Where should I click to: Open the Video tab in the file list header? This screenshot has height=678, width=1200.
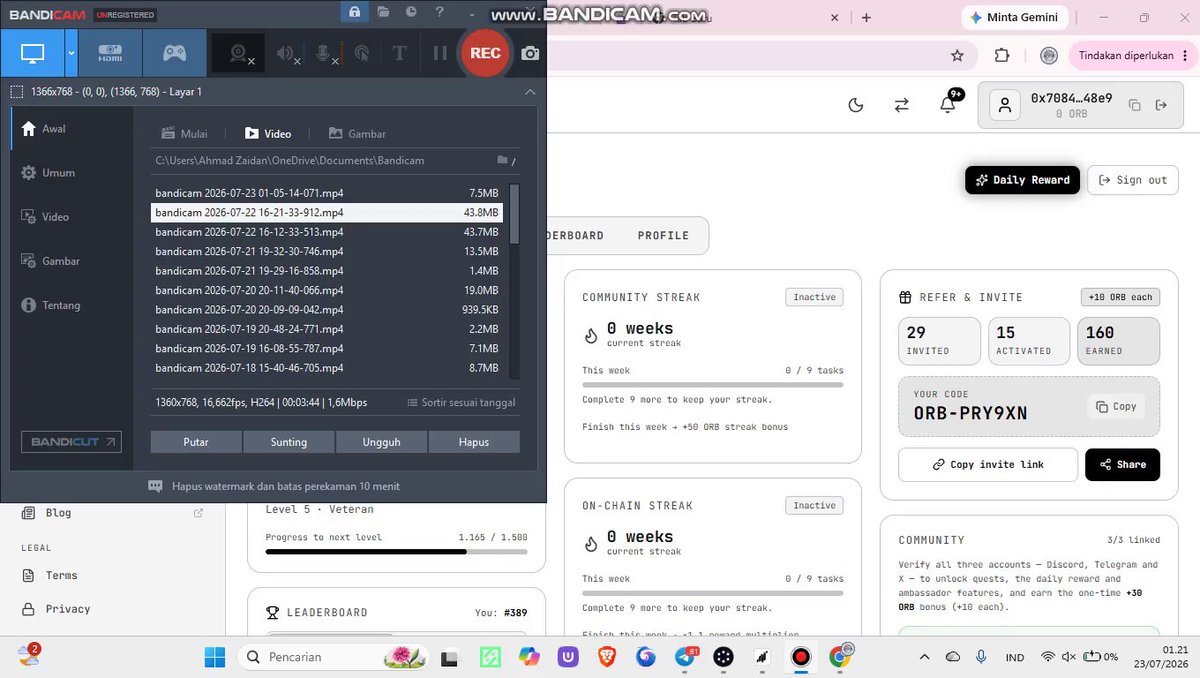[x=268, y=134]
